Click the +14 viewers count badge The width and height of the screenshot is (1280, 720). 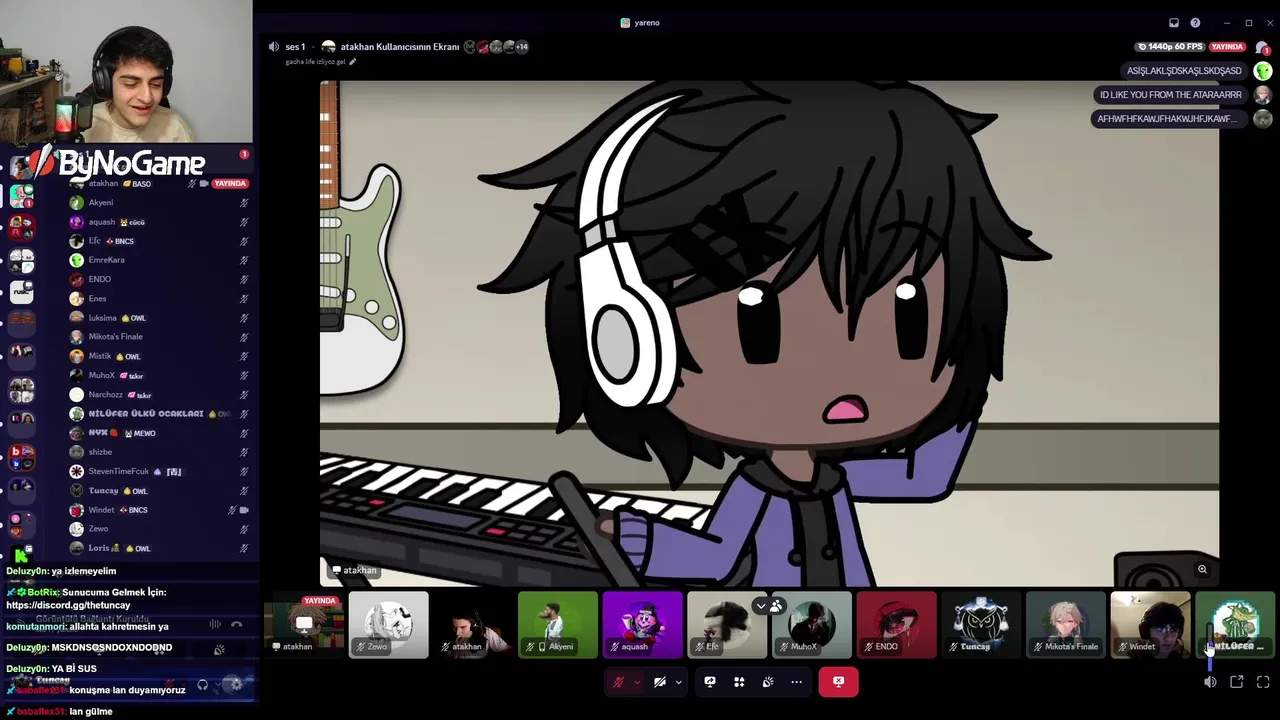click(521, 47)
